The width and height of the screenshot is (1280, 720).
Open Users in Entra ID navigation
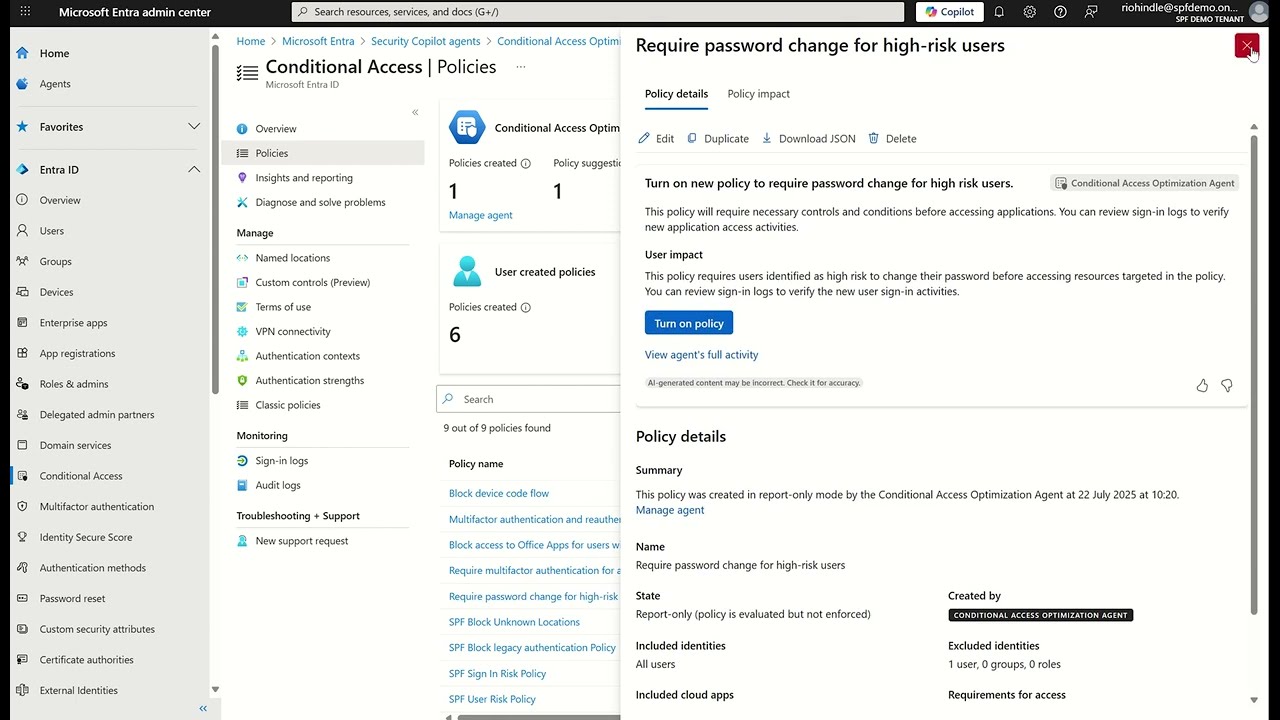click(x=51, y=231)
